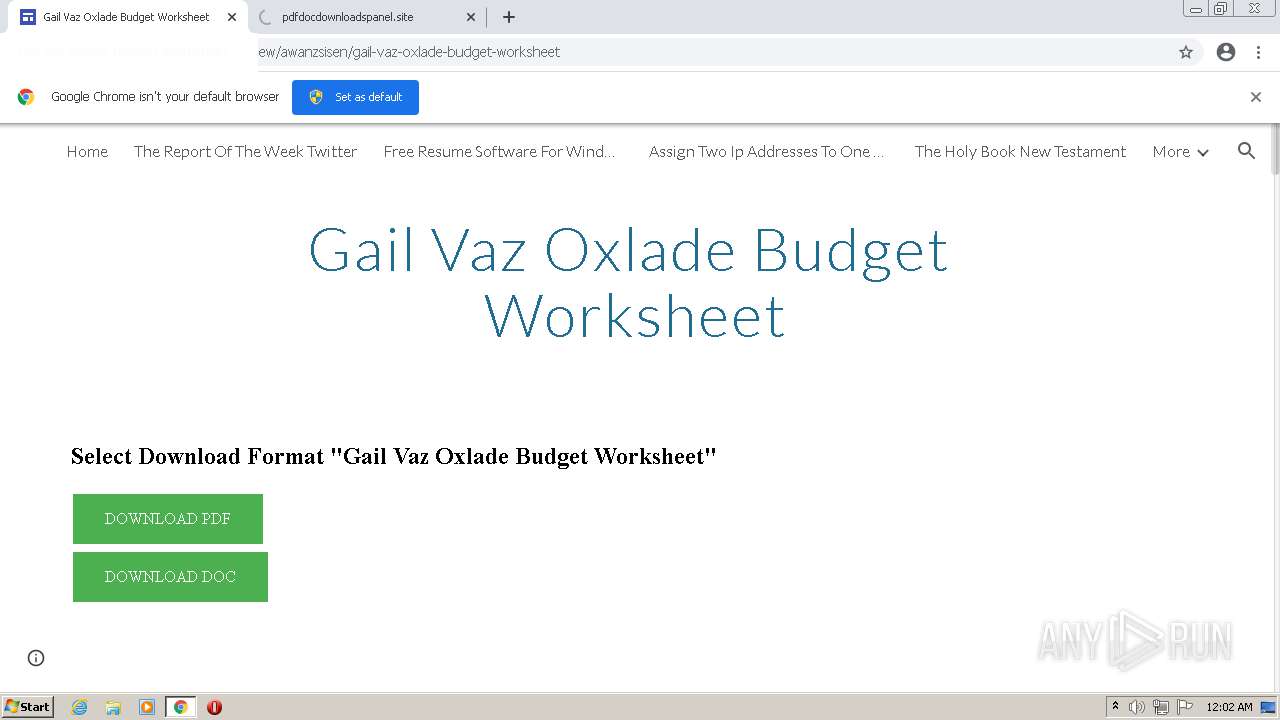Click the Set as default button
Screen dimensions: 1280x720
click(x=355, y=97)
